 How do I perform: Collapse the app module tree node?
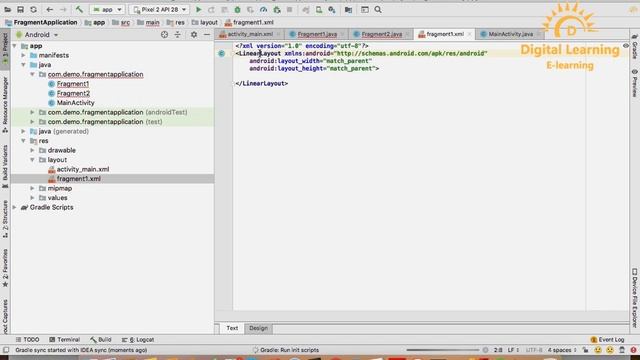15,46
